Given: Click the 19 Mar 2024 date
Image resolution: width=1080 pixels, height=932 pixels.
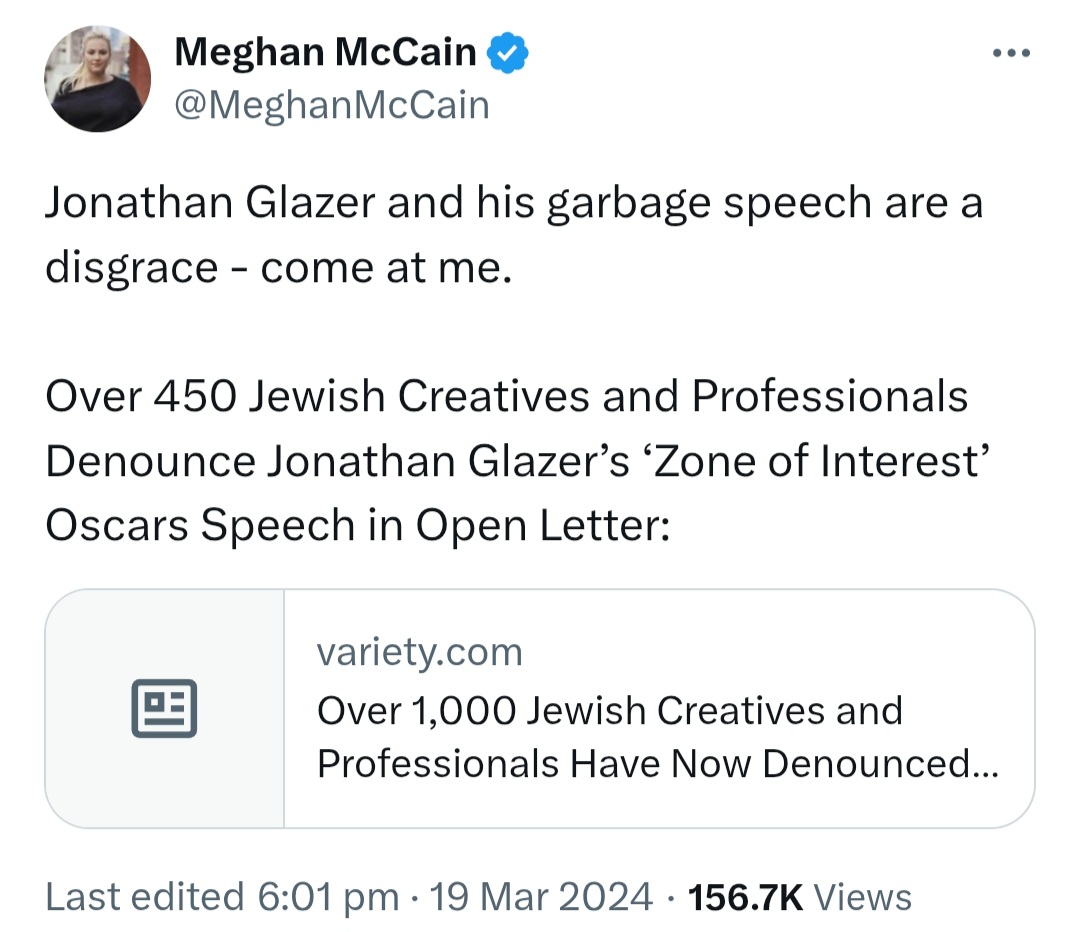Looking at the screenshot, I should 541,897.
